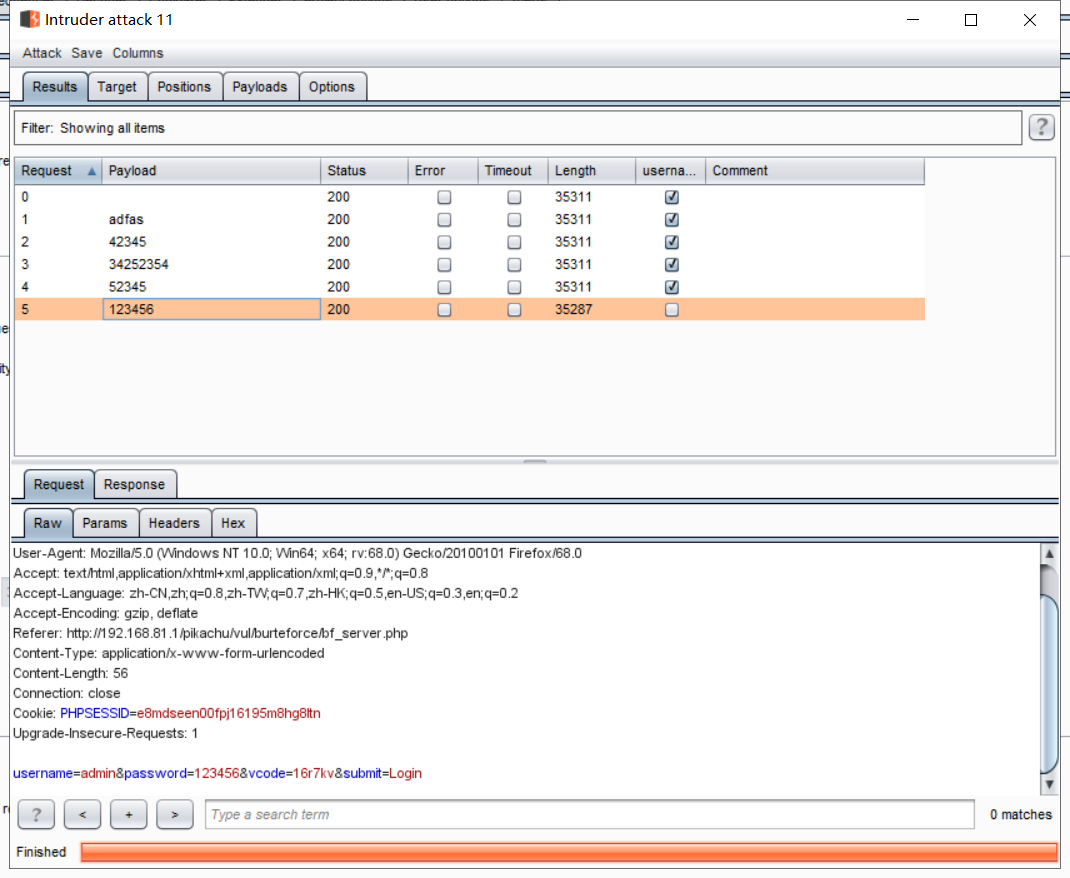Select the row with payload 42345
The image size is (1070, 878).
469,242
